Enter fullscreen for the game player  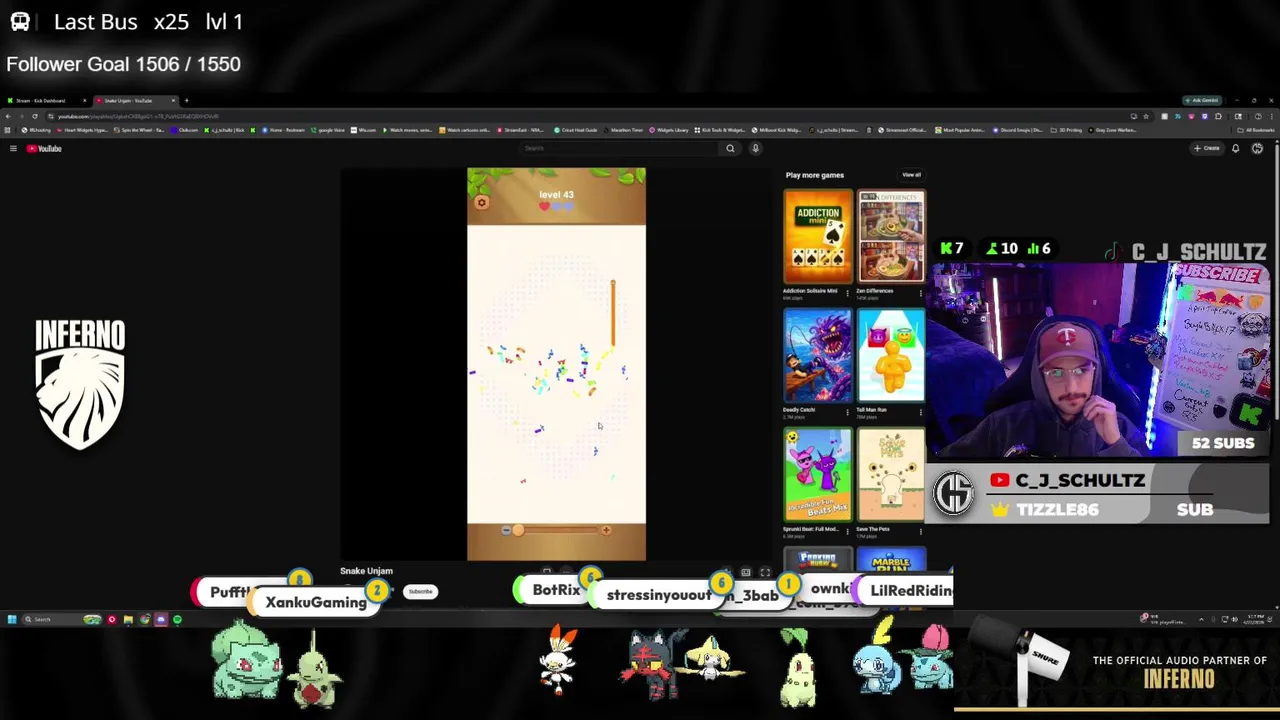765,573
